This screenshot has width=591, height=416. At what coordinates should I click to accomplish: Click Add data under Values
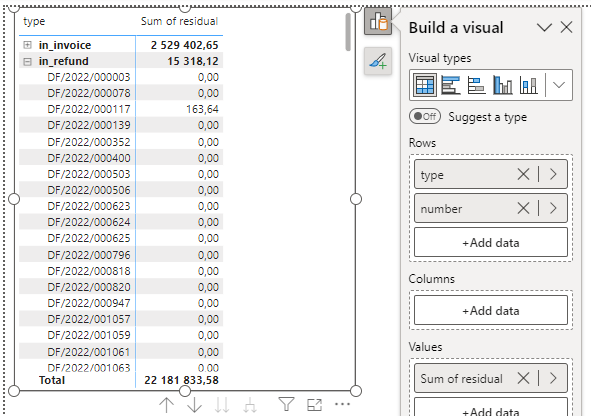pos(491,407)
